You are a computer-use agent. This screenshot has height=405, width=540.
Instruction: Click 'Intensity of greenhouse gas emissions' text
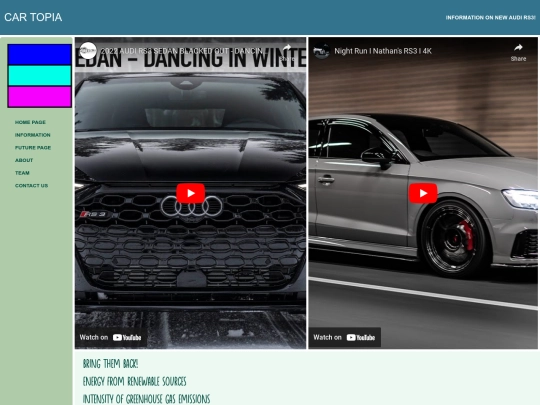coord(146,399)
